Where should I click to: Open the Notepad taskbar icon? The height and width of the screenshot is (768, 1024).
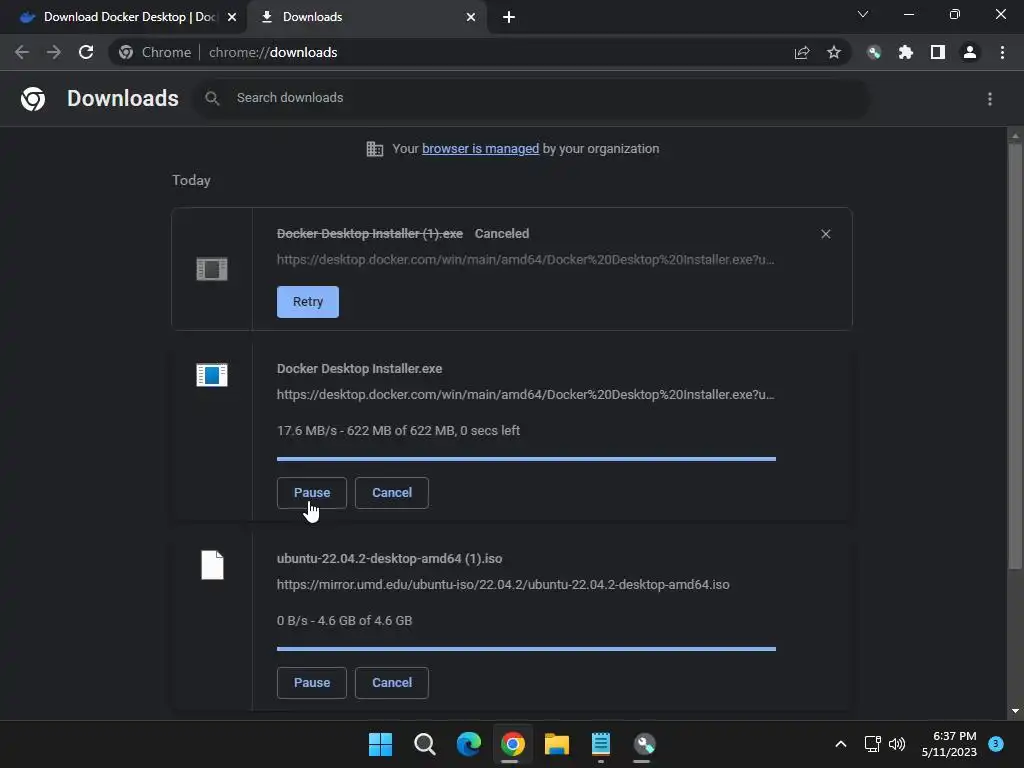tap(601, 744)
